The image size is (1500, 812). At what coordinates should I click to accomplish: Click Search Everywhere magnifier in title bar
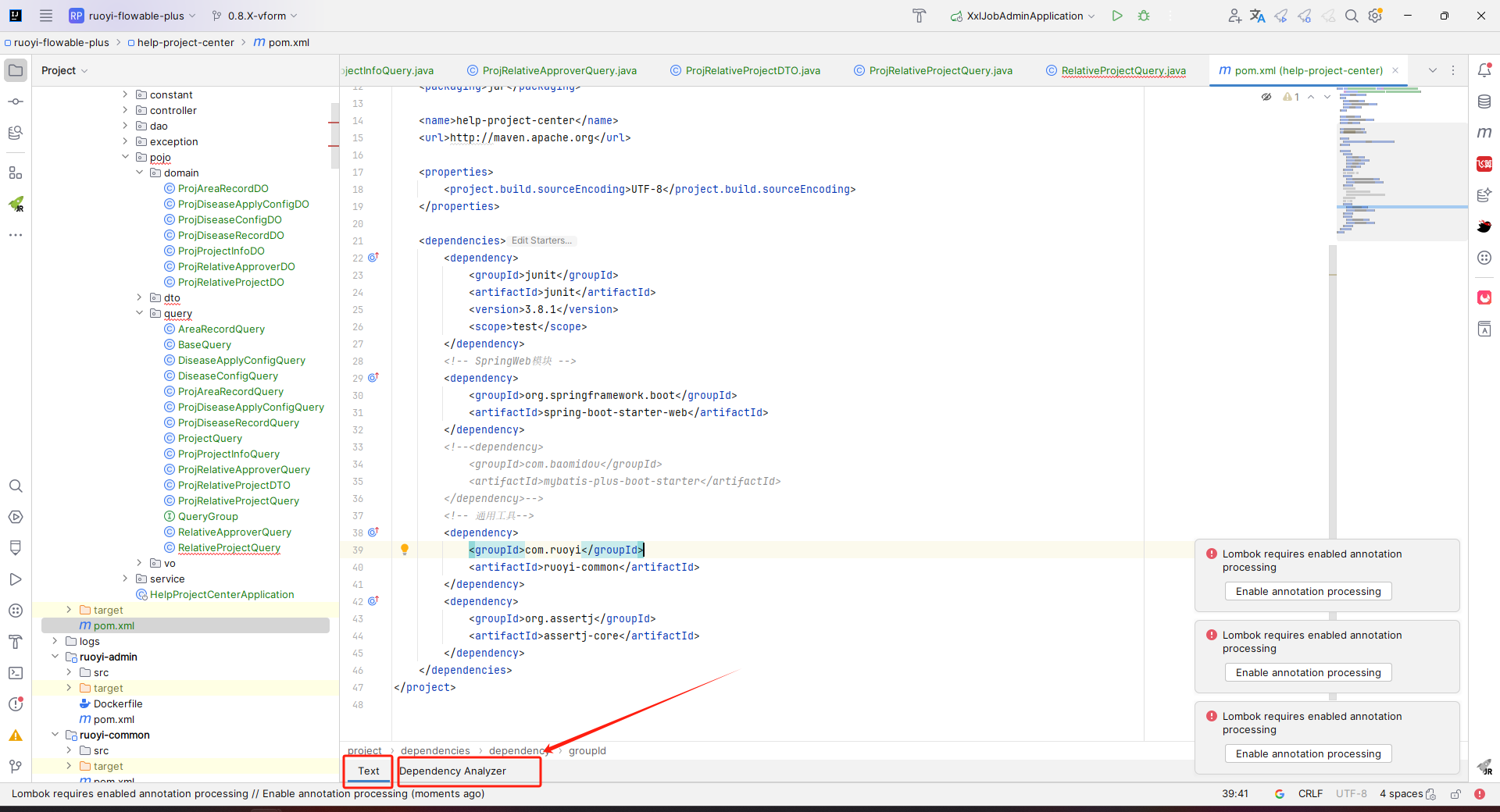tap(1352, 16)
